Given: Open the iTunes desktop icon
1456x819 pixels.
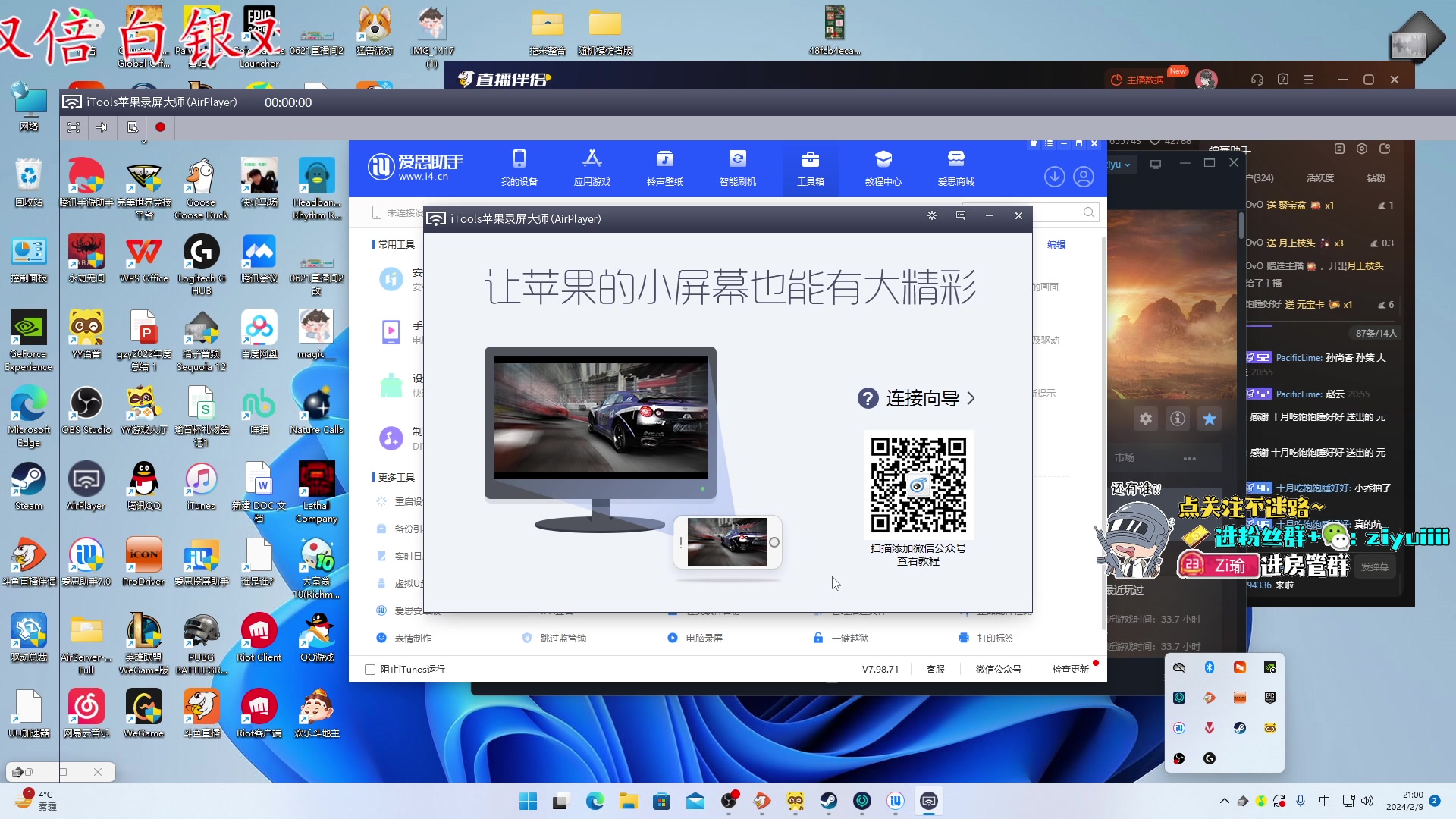Looking at the screenshot, I should click(x=201, y=486).
